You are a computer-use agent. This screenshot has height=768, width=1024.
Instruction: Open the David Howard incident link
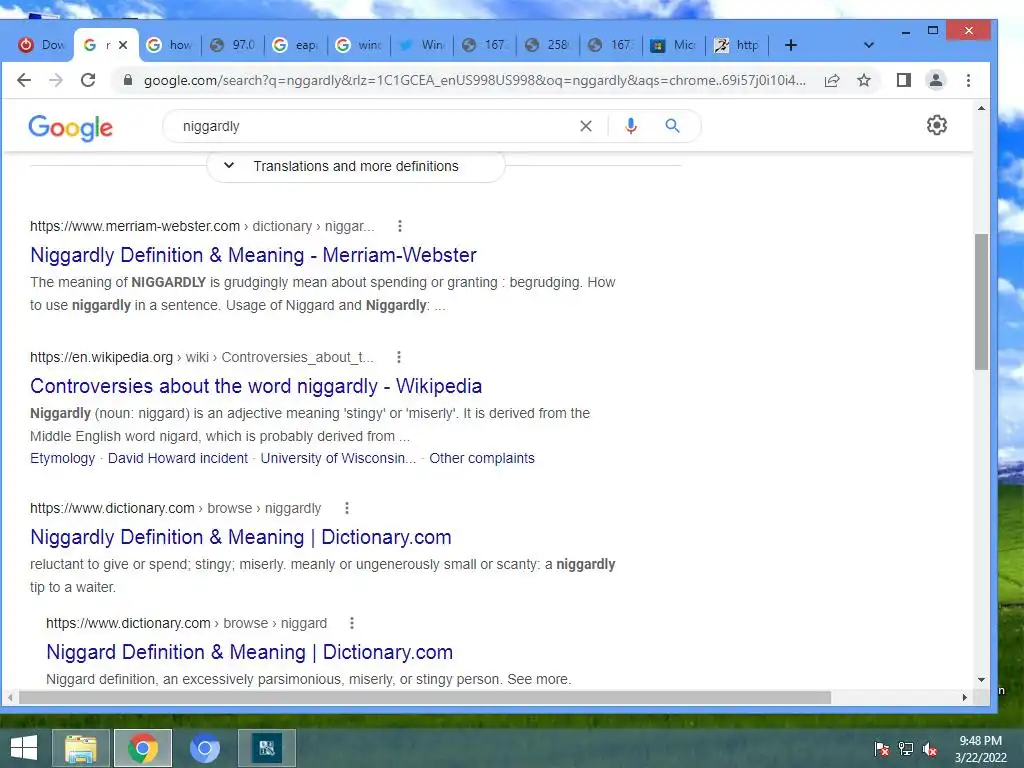point(178,458)
